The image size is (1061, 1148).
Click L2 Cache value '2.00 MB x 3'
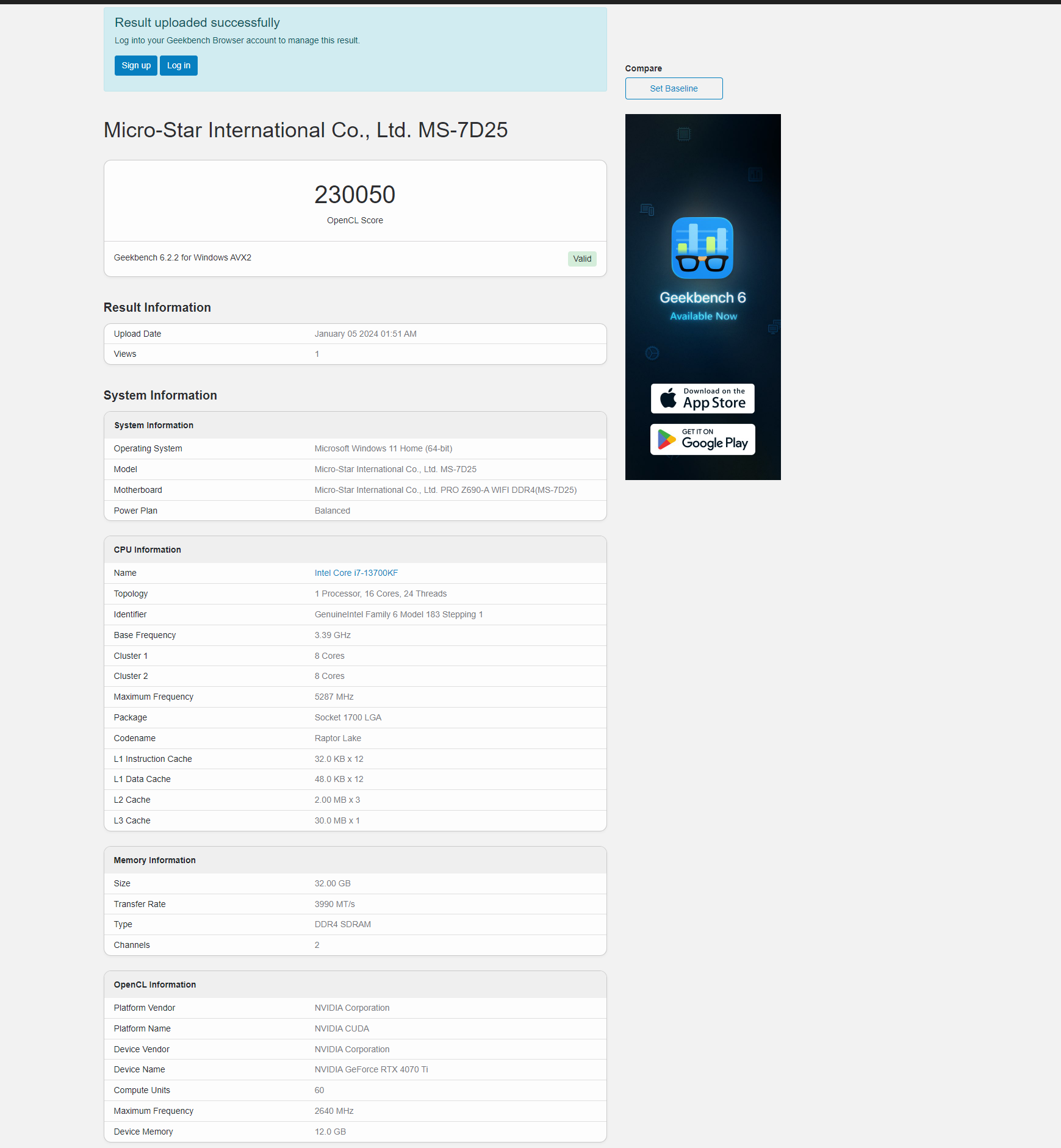coord(337,800)
